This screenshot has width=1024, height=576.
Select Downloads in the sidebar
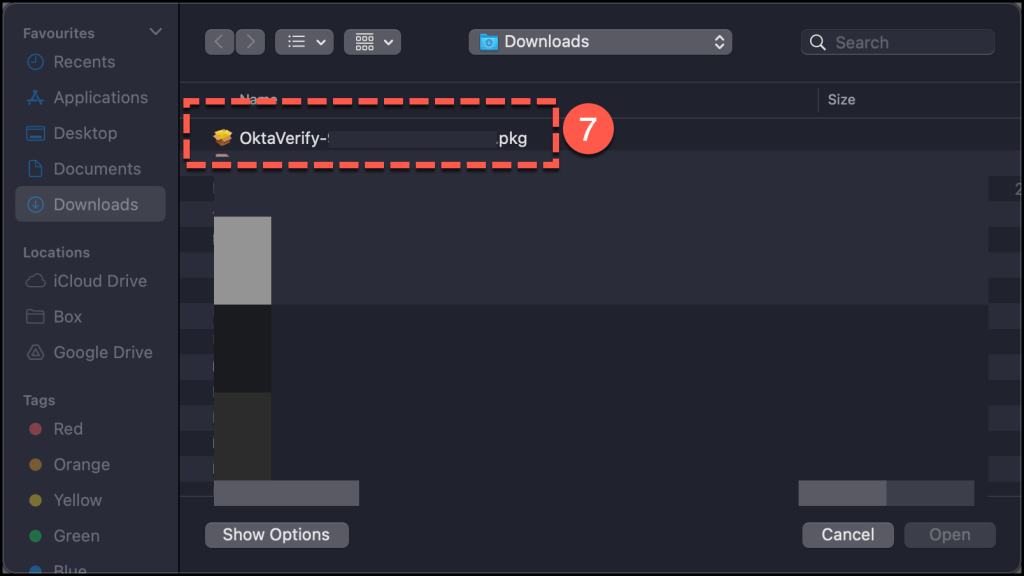pos(95,204)
